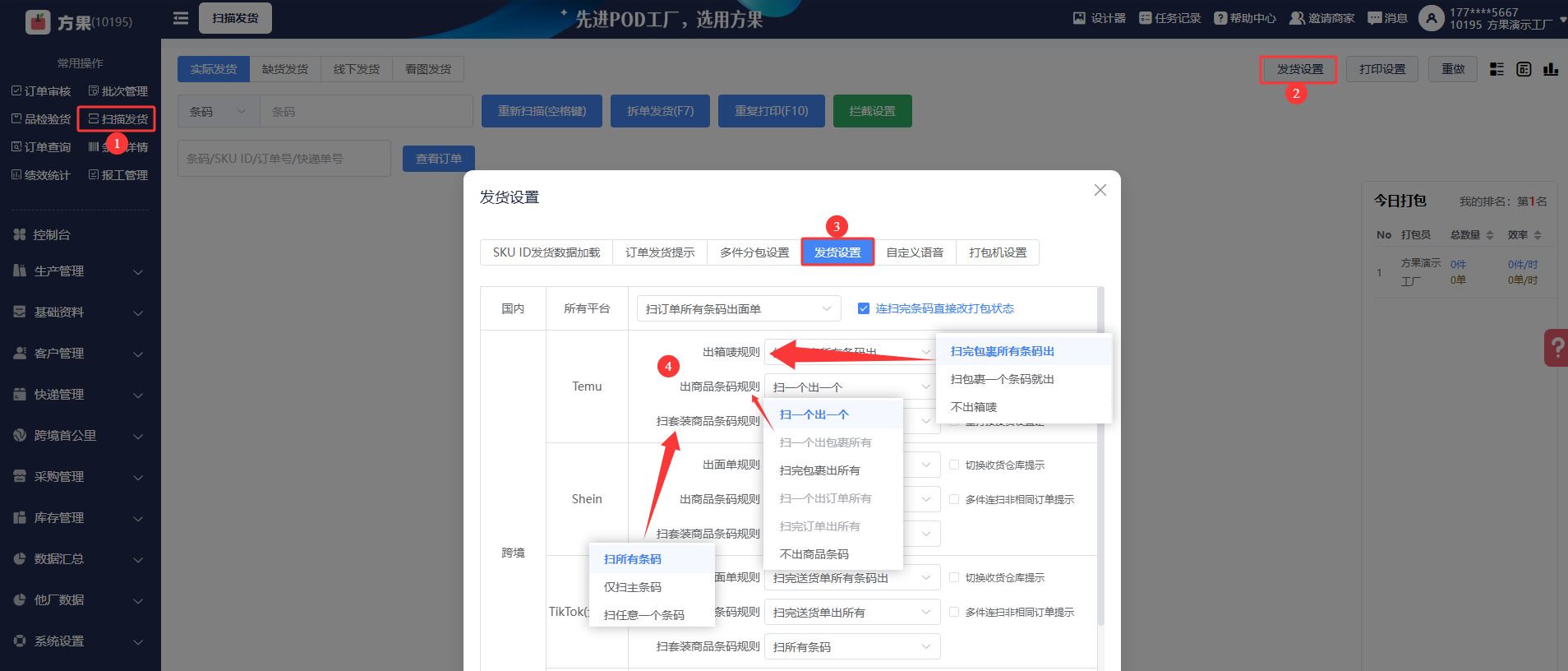Viewport: 1568px width, 671px height.
Task: Switch to the 自定义语音 tab
Action: point(915,252)
